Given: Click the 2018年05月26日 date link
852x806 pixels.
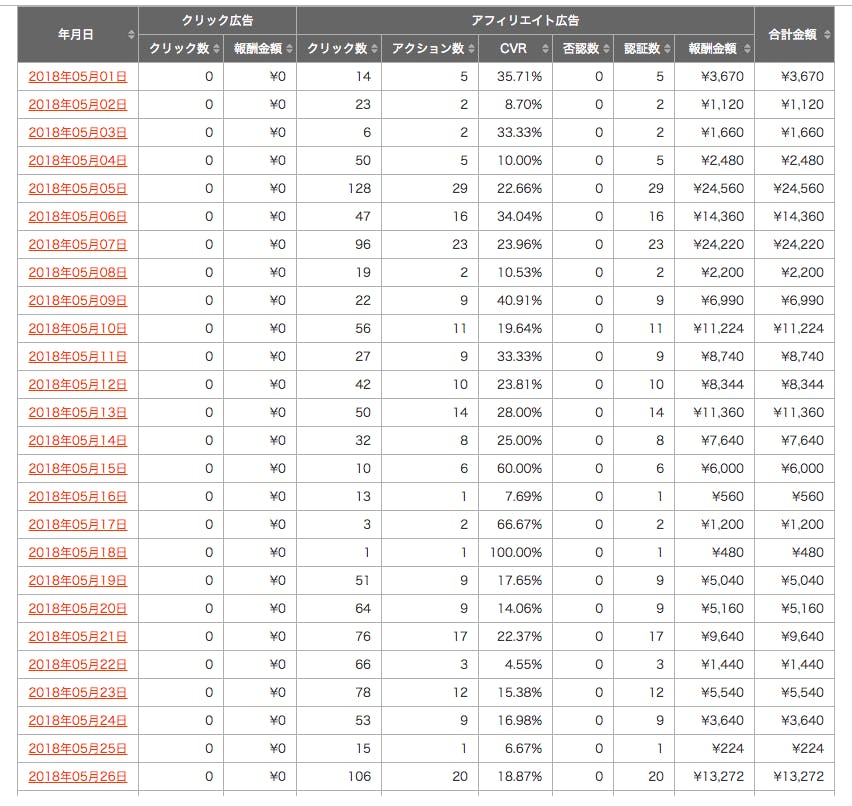Looking at the screenshot, I should (x=77, y=777).
